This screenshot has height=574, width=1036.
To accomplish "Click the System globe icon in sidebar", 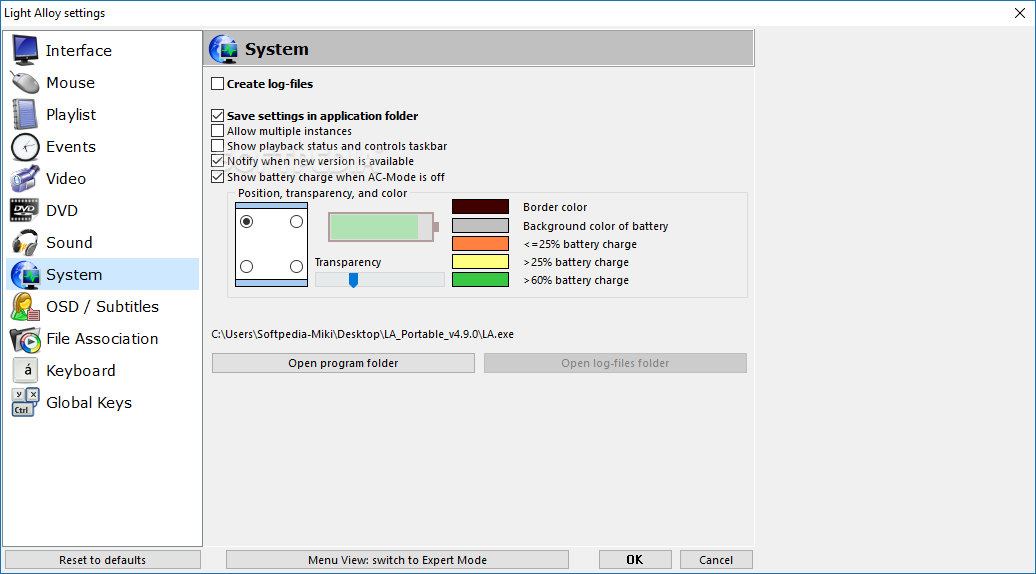I will [x=25, y=275].
